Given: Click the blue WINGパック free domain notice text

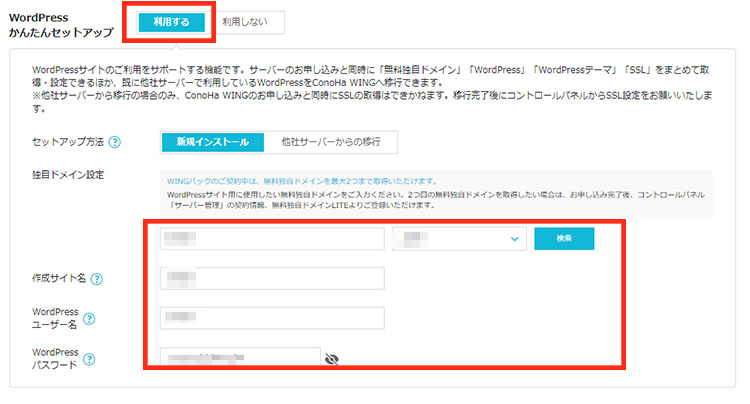Looking at the screenshot, I should coord(302,181).
